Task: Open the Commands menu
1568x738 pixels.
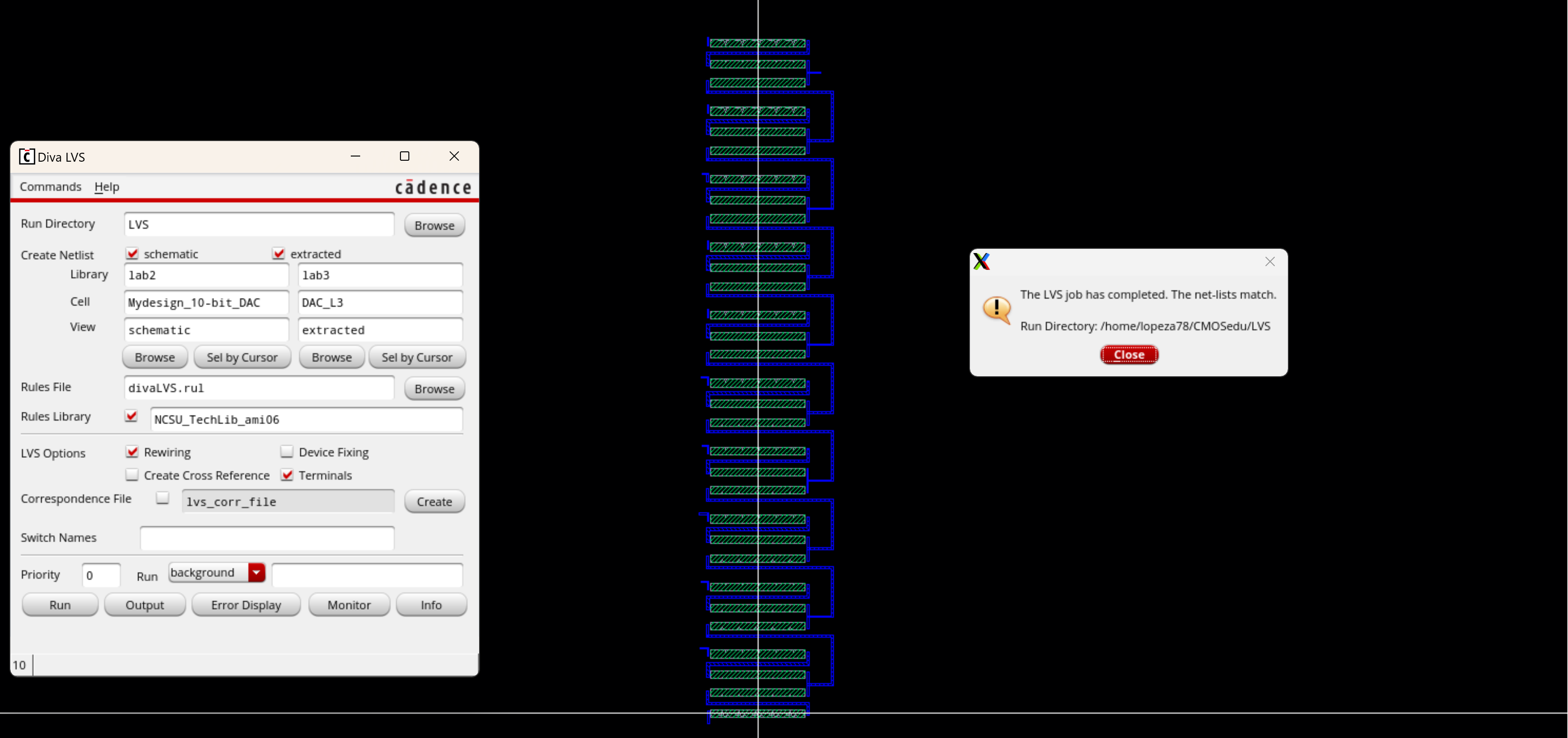Action: [x=51, y=187]
